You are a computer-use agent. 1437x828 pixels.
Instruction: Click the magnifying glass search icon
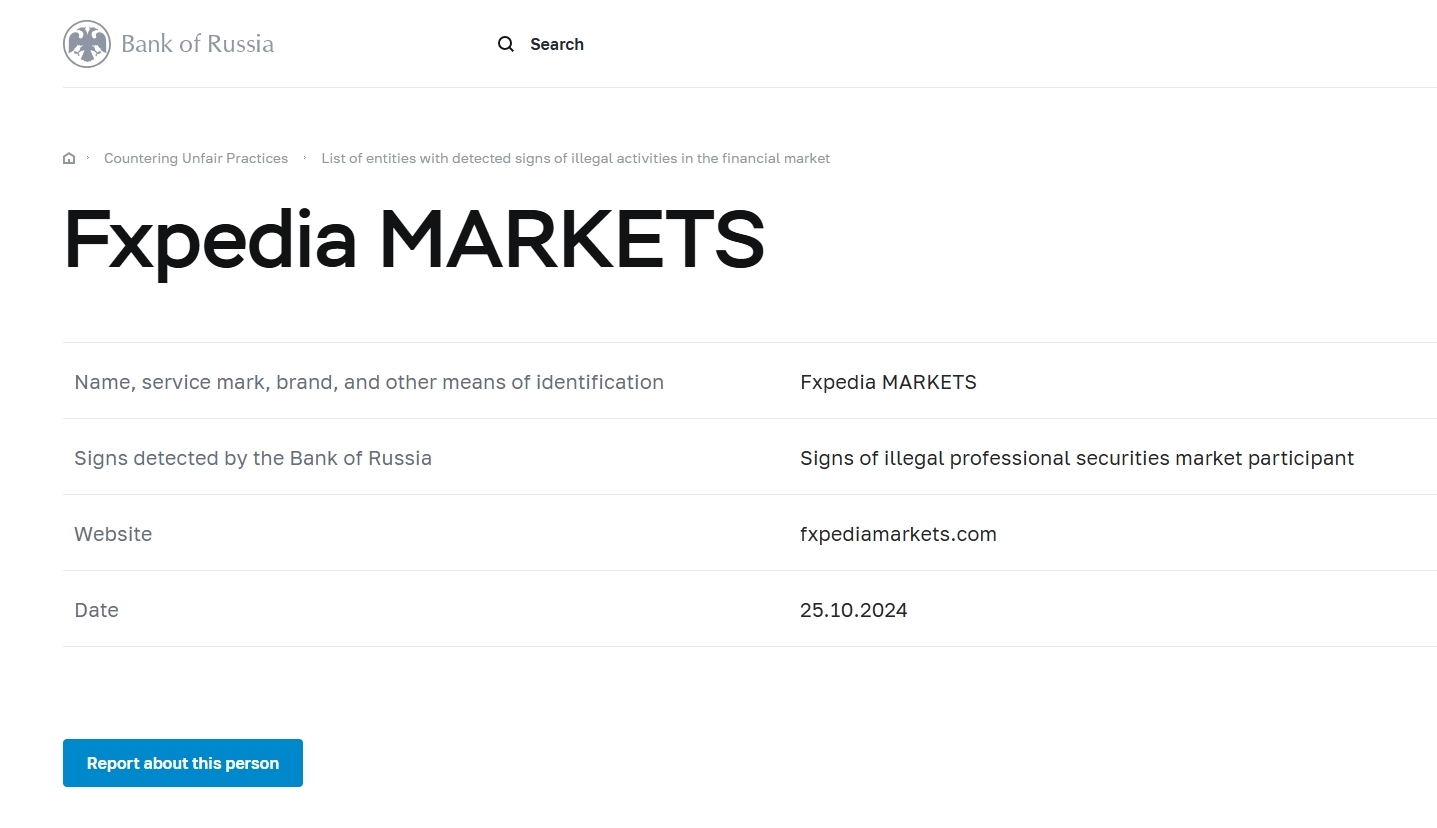(x=506, y=44)
